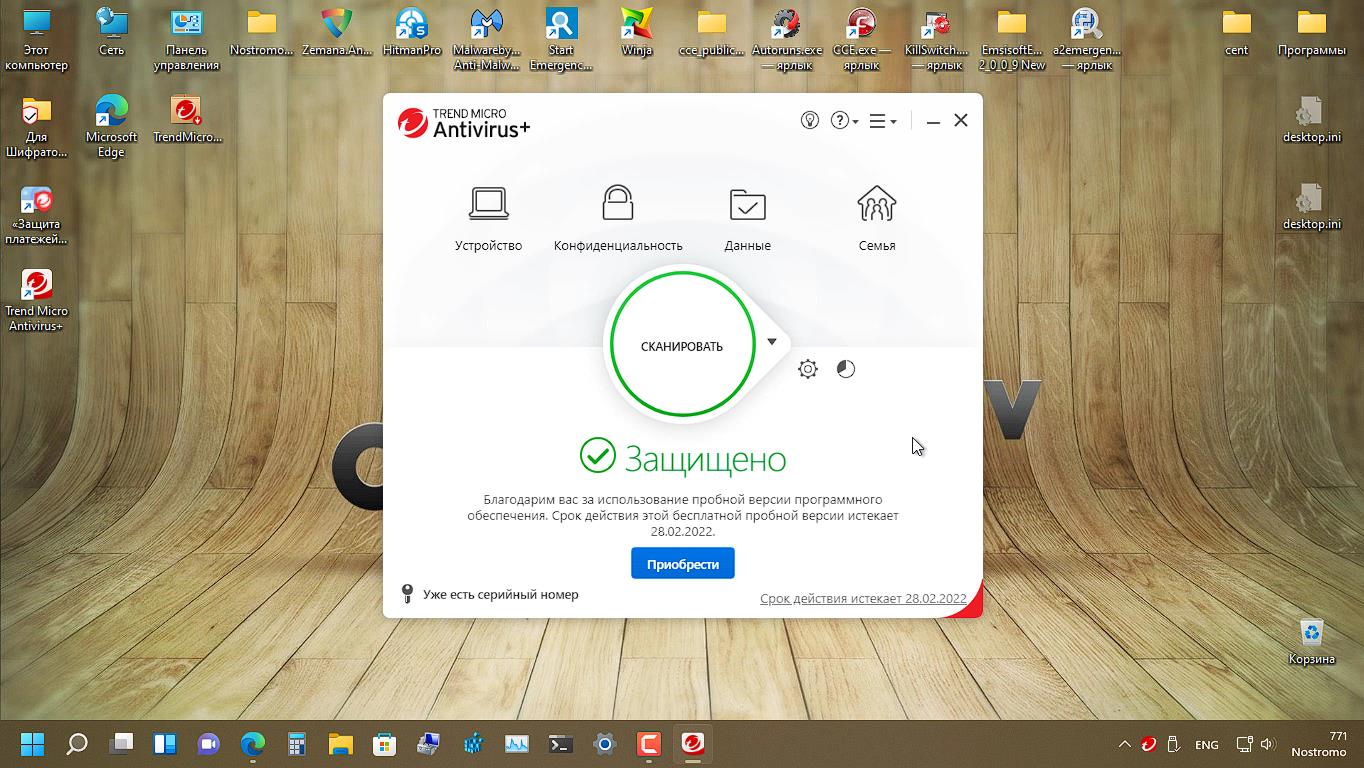Click Trend Micro system tray icon
Image resolution: width=1364 pixels, height=768 pixels.
click(x=1150, y=744)
